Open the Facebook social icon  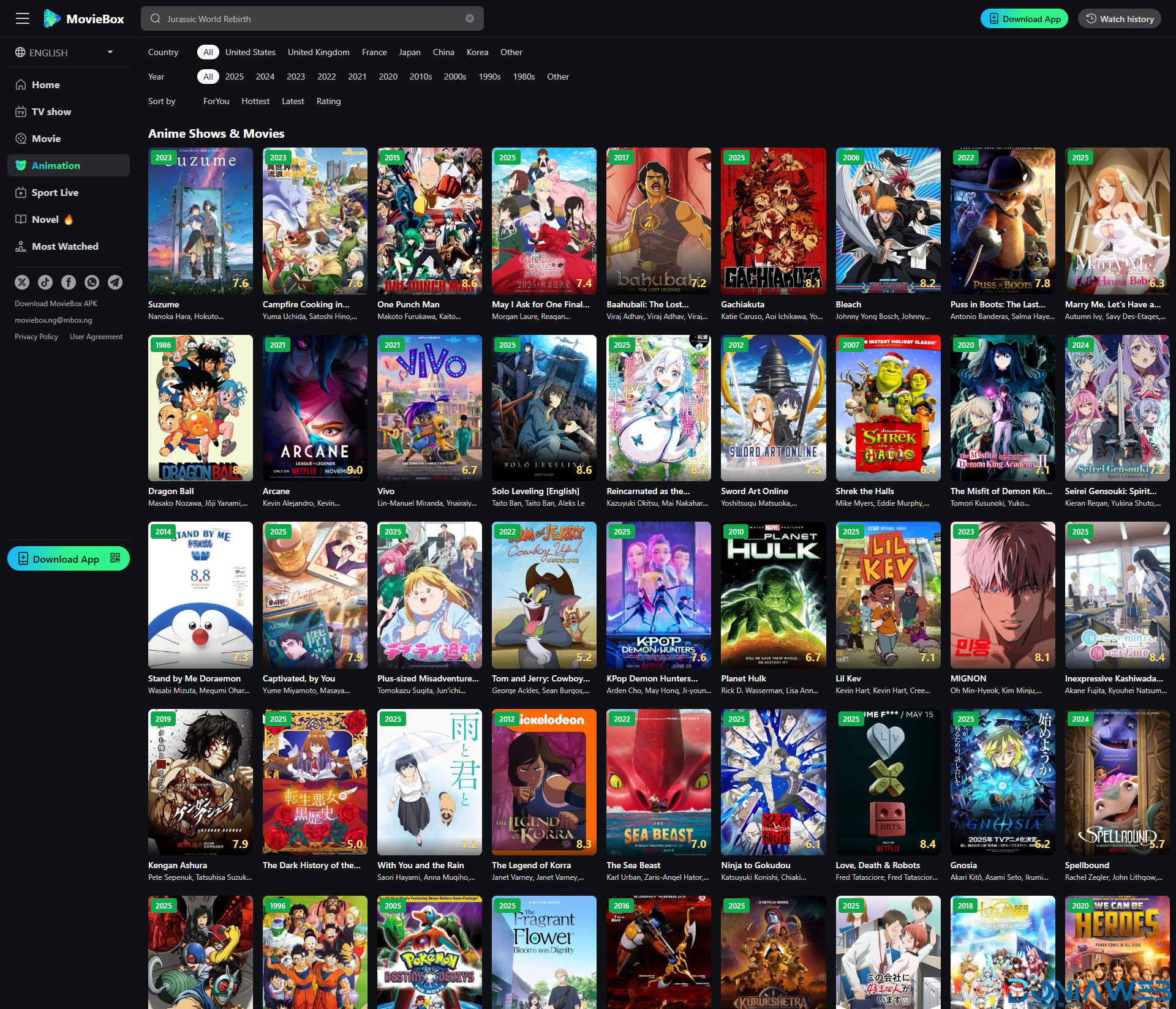[69, 282]
